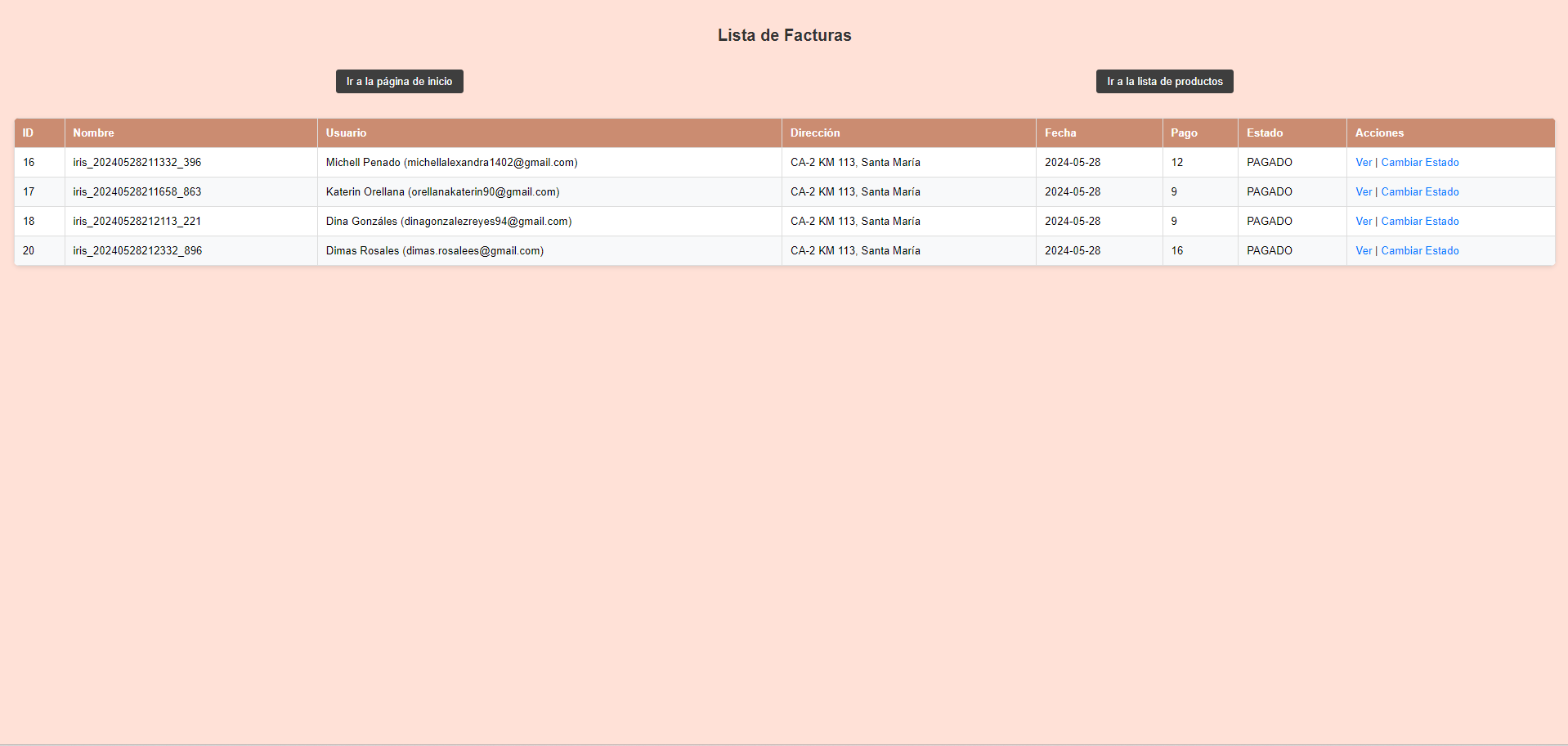Click the Dirección column header

(x=814, y=133)
